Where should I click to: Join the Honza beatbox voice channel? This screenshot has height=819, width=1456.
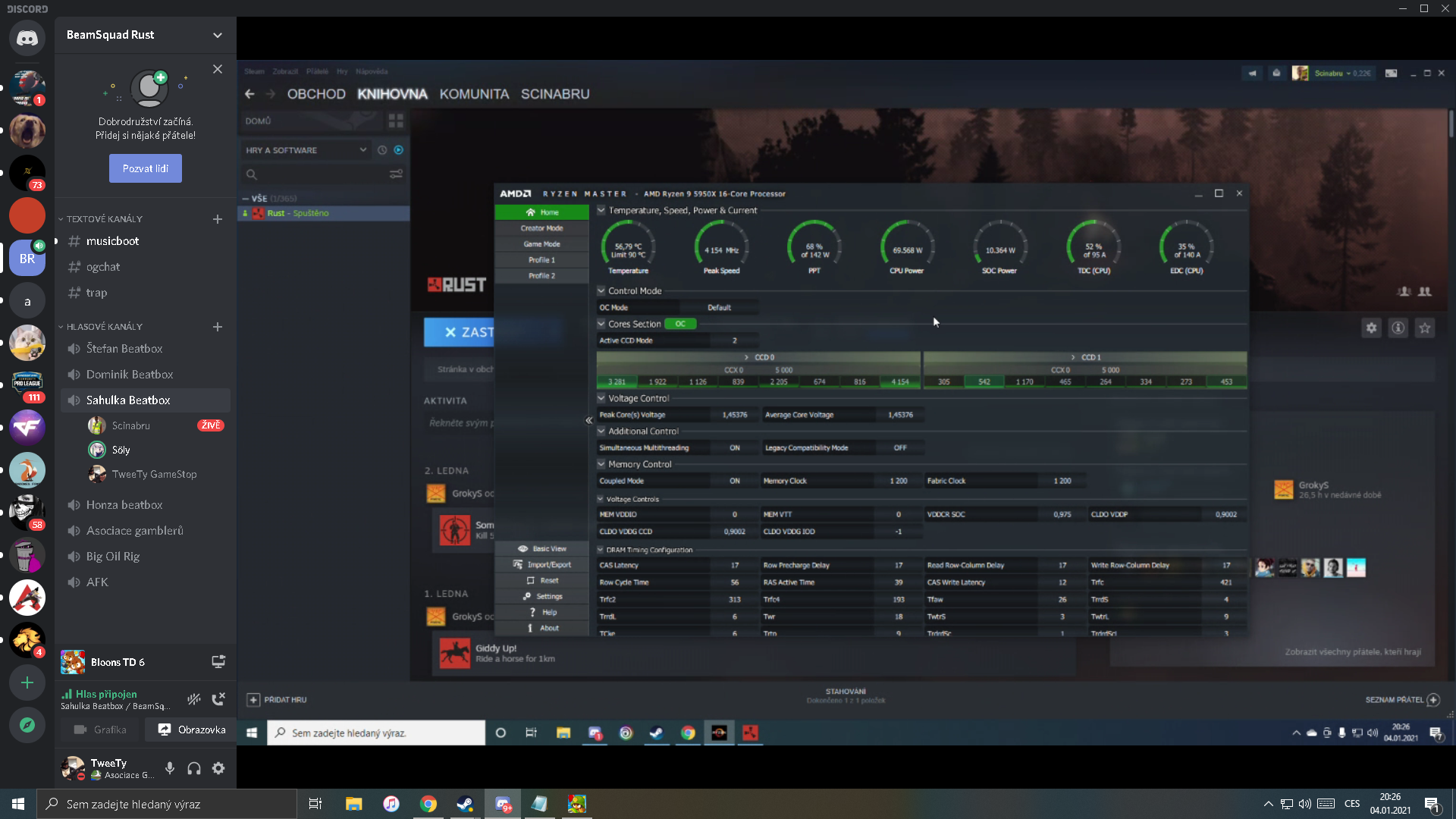pyautogui.click(x=124, y=505)
